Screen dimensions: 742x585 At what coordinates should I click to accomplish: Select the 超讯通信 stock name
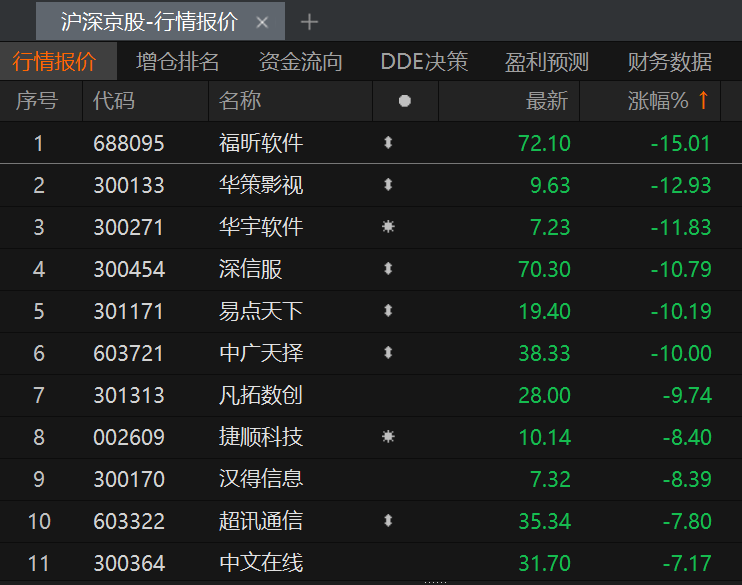261,521
